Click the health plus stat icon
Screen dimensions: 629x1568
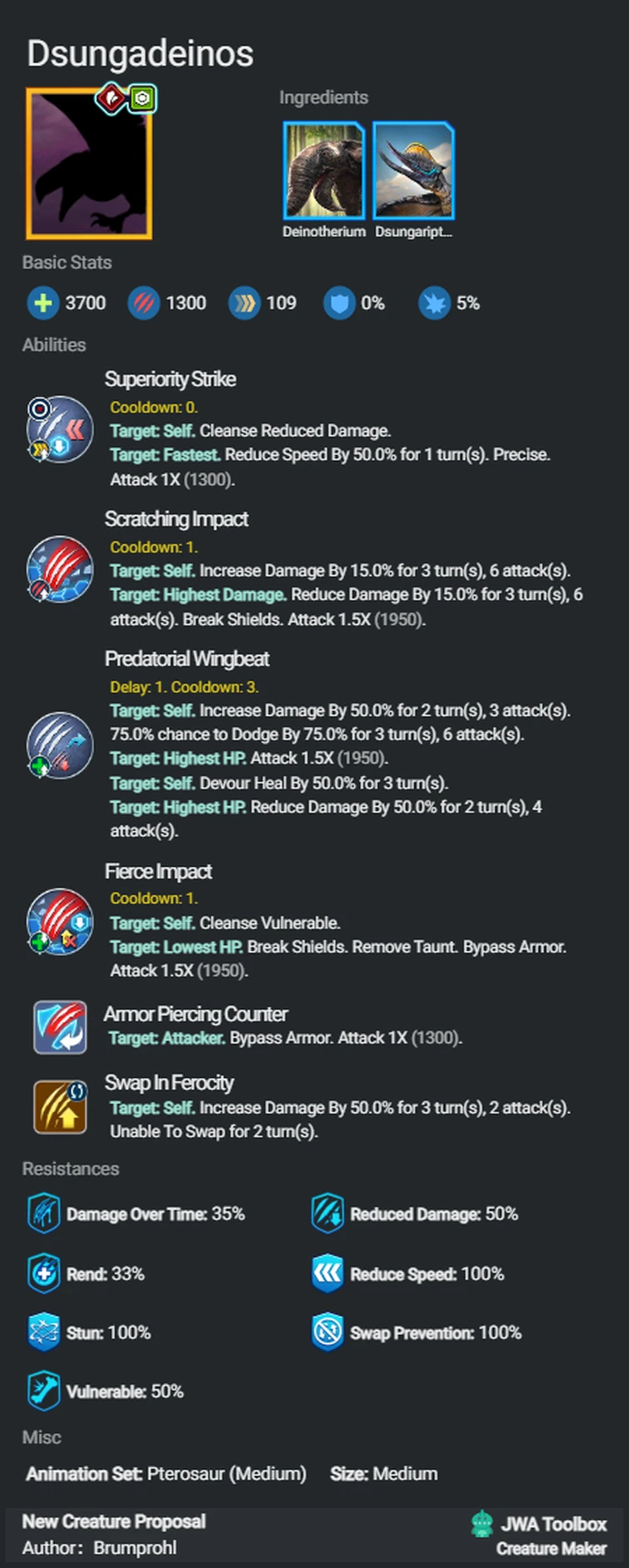42,303
